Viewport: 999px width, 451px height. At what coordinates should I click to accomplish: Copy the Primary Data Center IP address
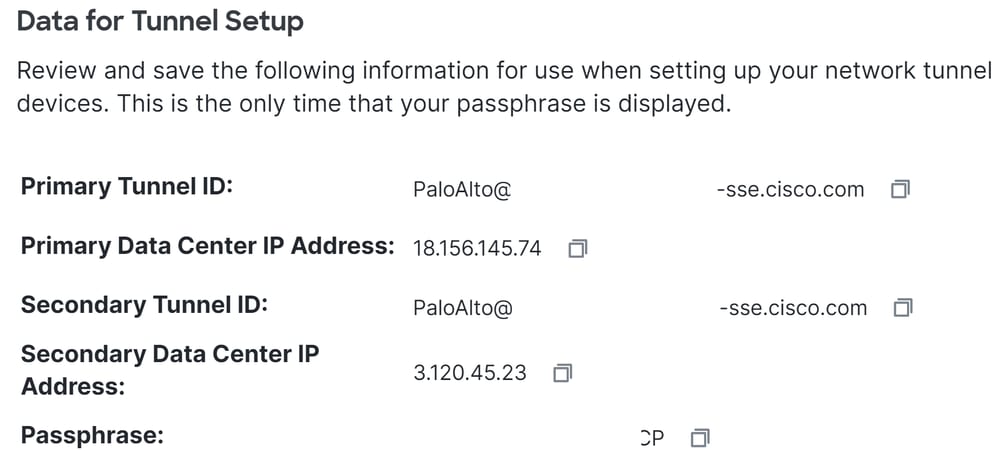tap(577, 248)
